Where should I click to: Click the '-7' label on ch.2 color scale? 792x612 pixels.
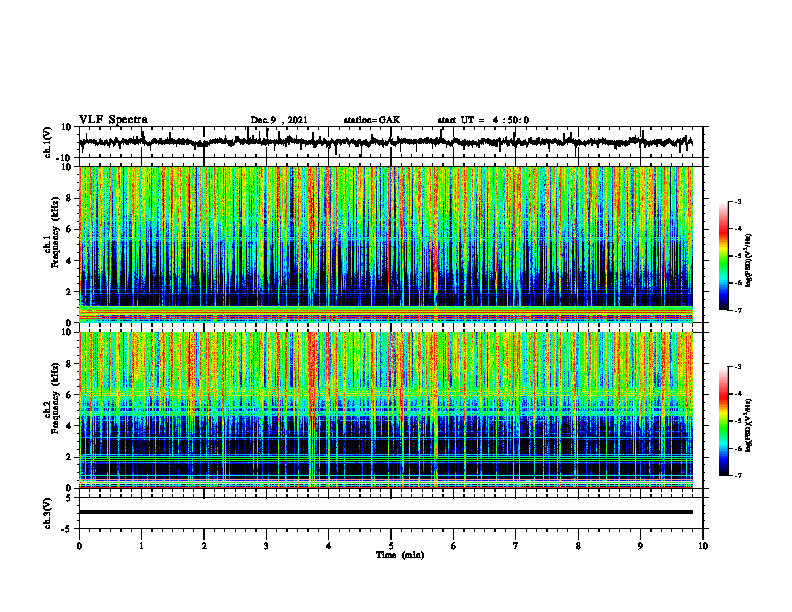click(737, 475)
